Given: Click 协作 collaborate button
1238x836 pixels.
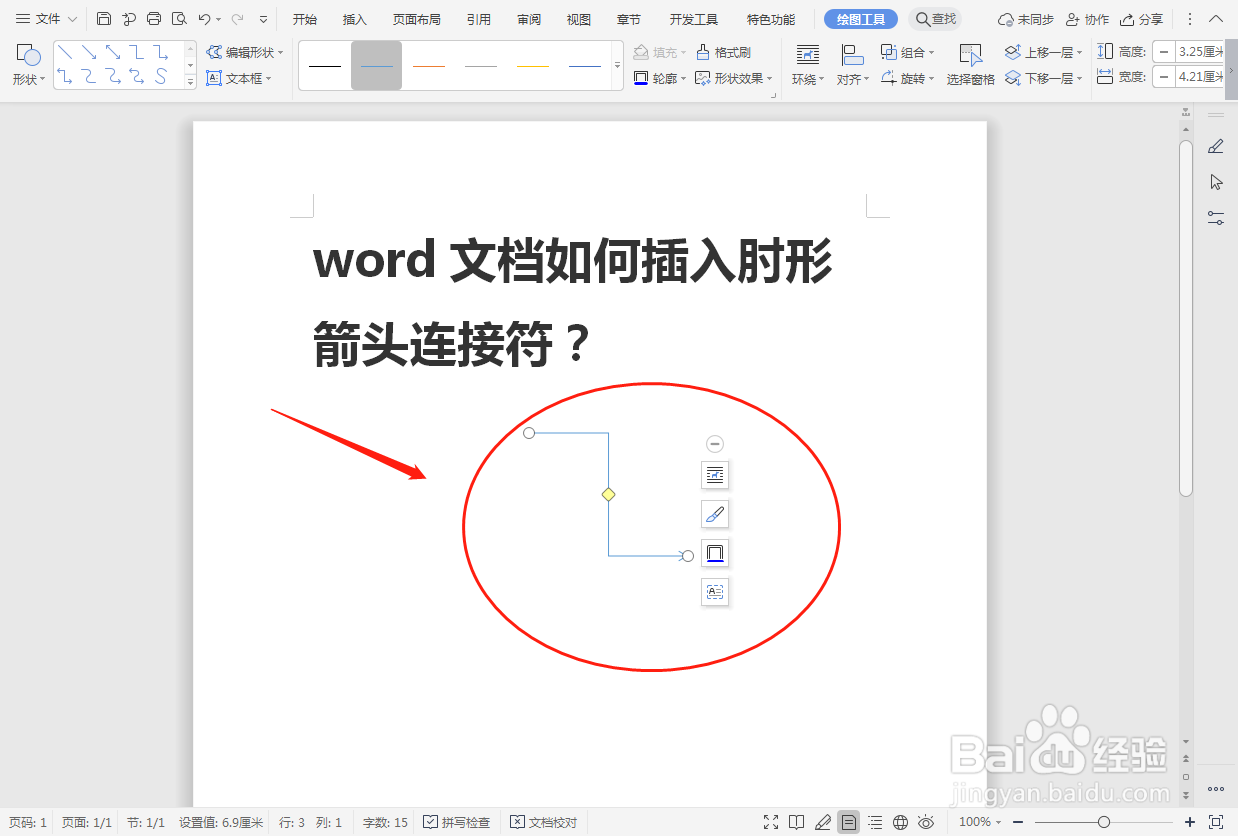Looking at the screenshot, I should pos(1088,19).
